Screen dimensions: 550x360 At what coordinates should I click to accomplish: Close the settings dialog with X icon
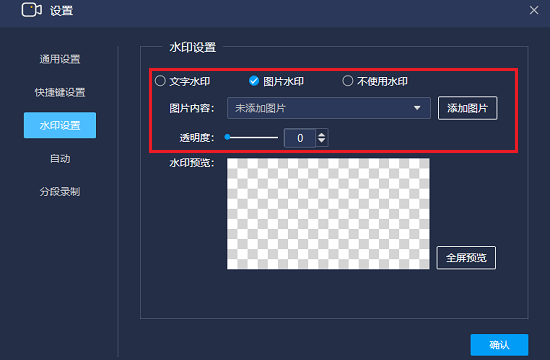(534, 10)
